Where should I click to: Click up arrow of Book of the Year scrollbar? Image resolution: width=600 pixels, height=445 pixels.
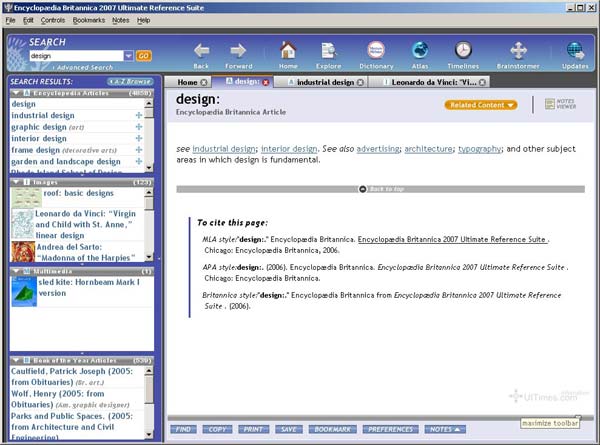149,370
